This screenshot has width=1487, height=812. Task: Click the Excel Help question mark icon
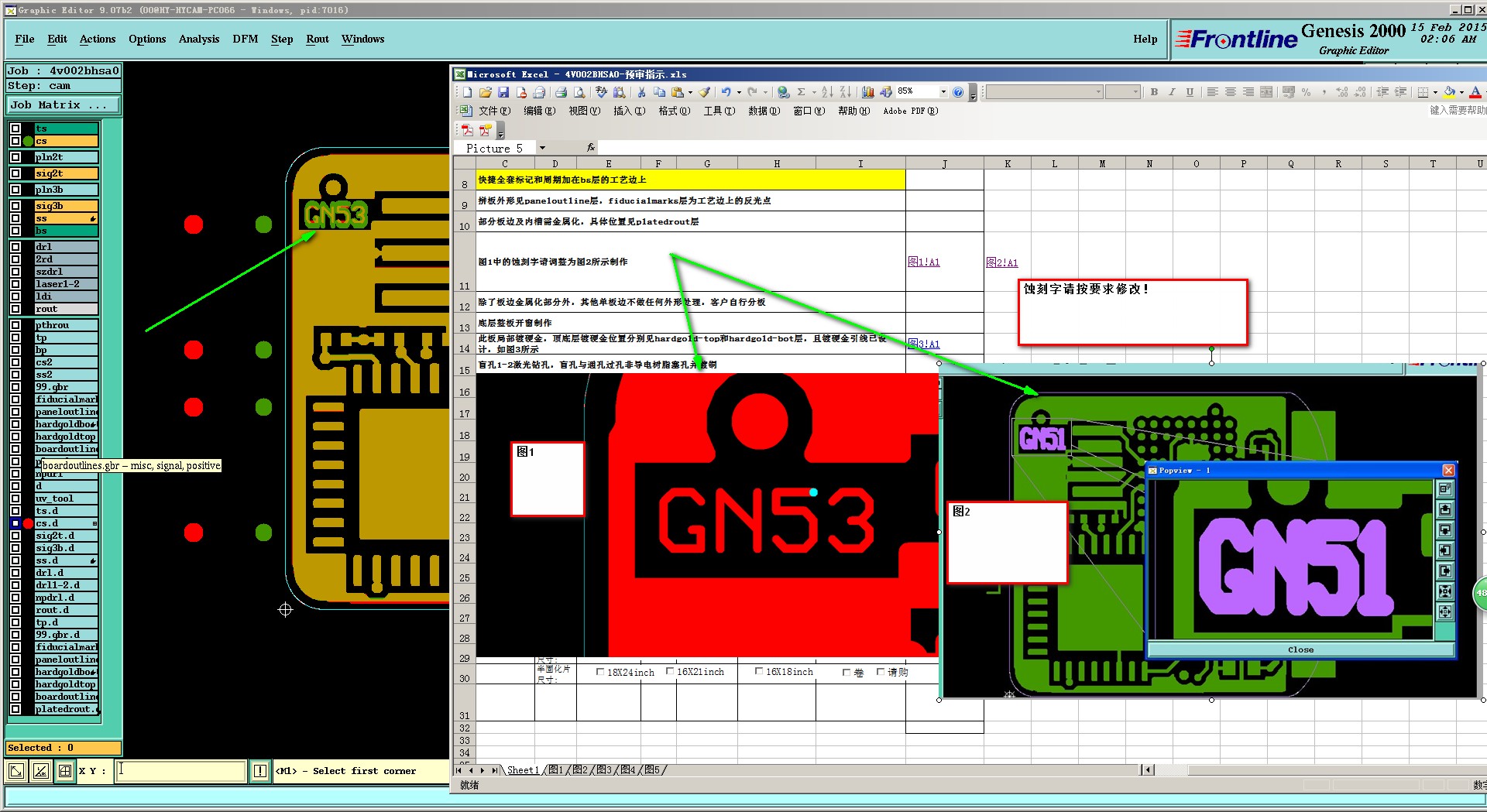coord(958,92)
